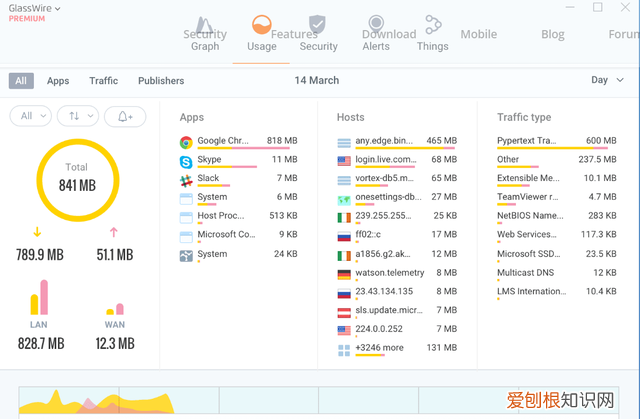The height and width of the screenshot is (419, 640).
Task: Select the Usage tab icon
Action: 262,26
